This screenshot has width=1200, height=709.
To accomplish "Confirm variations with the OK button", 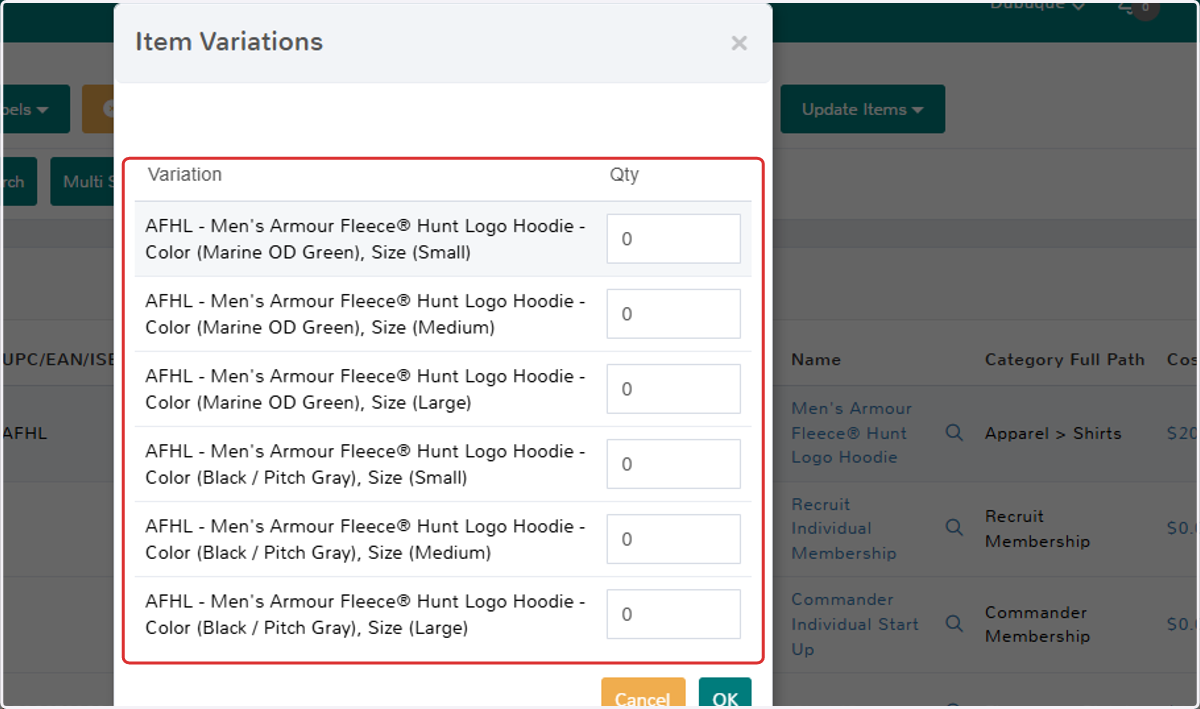I will (725, 695).
